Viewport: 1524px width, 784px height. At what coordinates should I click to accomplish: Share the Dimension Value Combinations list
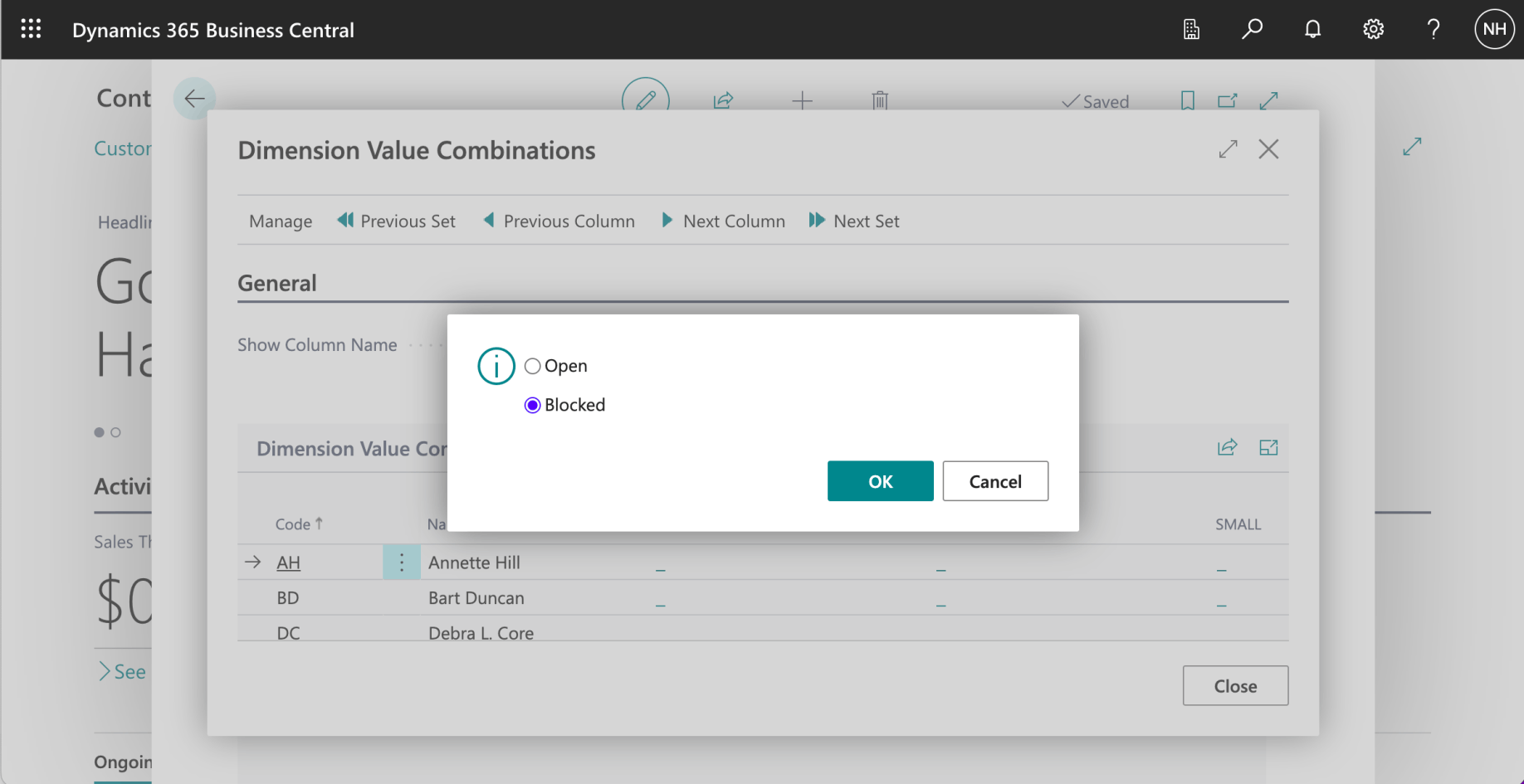click(1227, 448)
